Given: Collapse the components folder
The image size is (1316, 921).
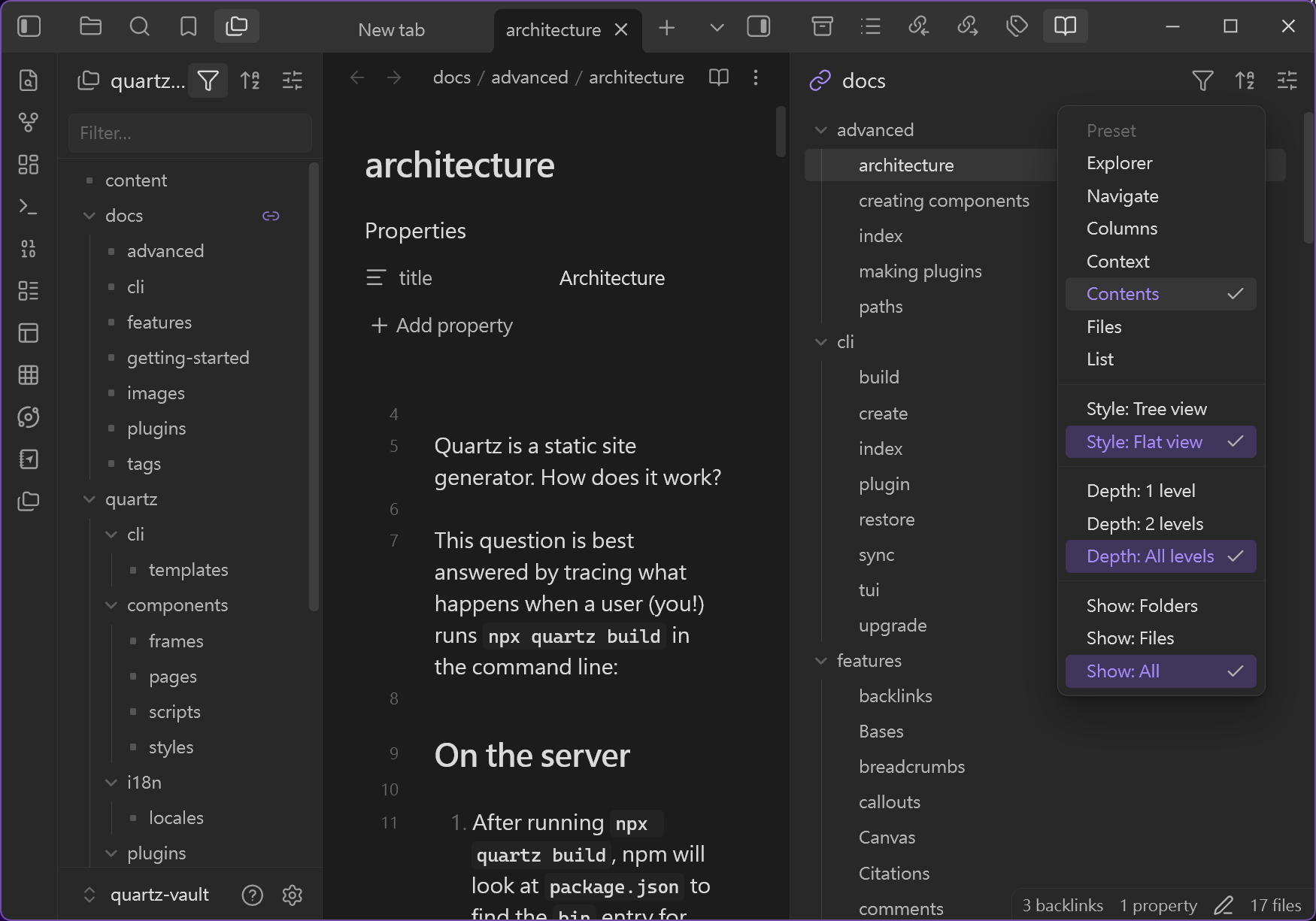Looking at the screenshot, I should coord(111,605).
